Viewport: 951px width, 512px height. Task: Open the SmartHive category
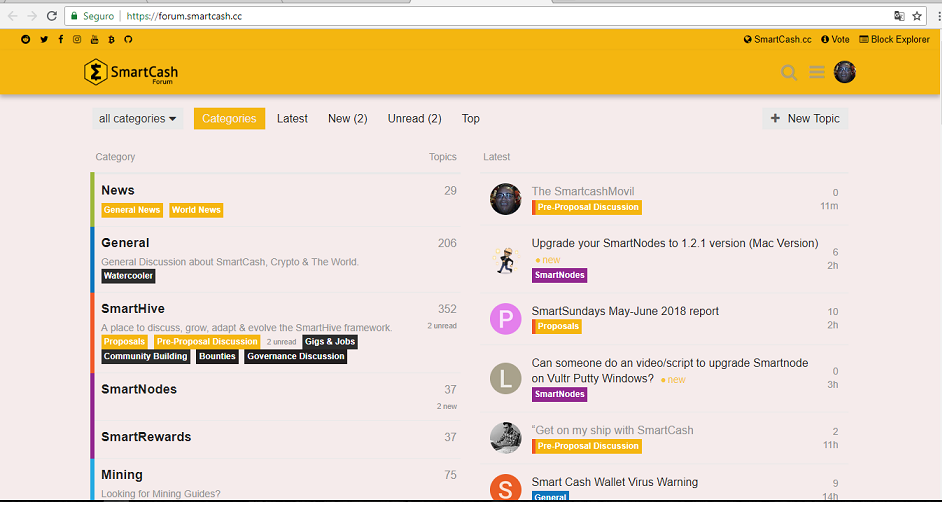133,309
